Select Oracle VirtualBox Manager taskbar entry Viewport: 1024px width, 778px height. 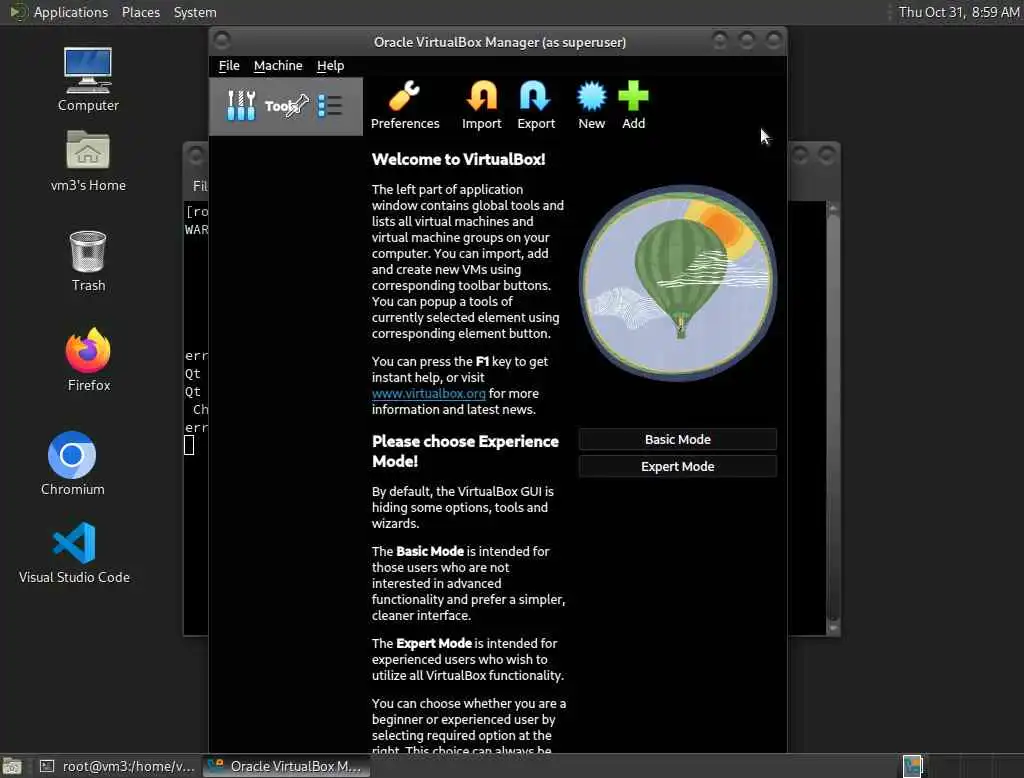tap(286, 766)
